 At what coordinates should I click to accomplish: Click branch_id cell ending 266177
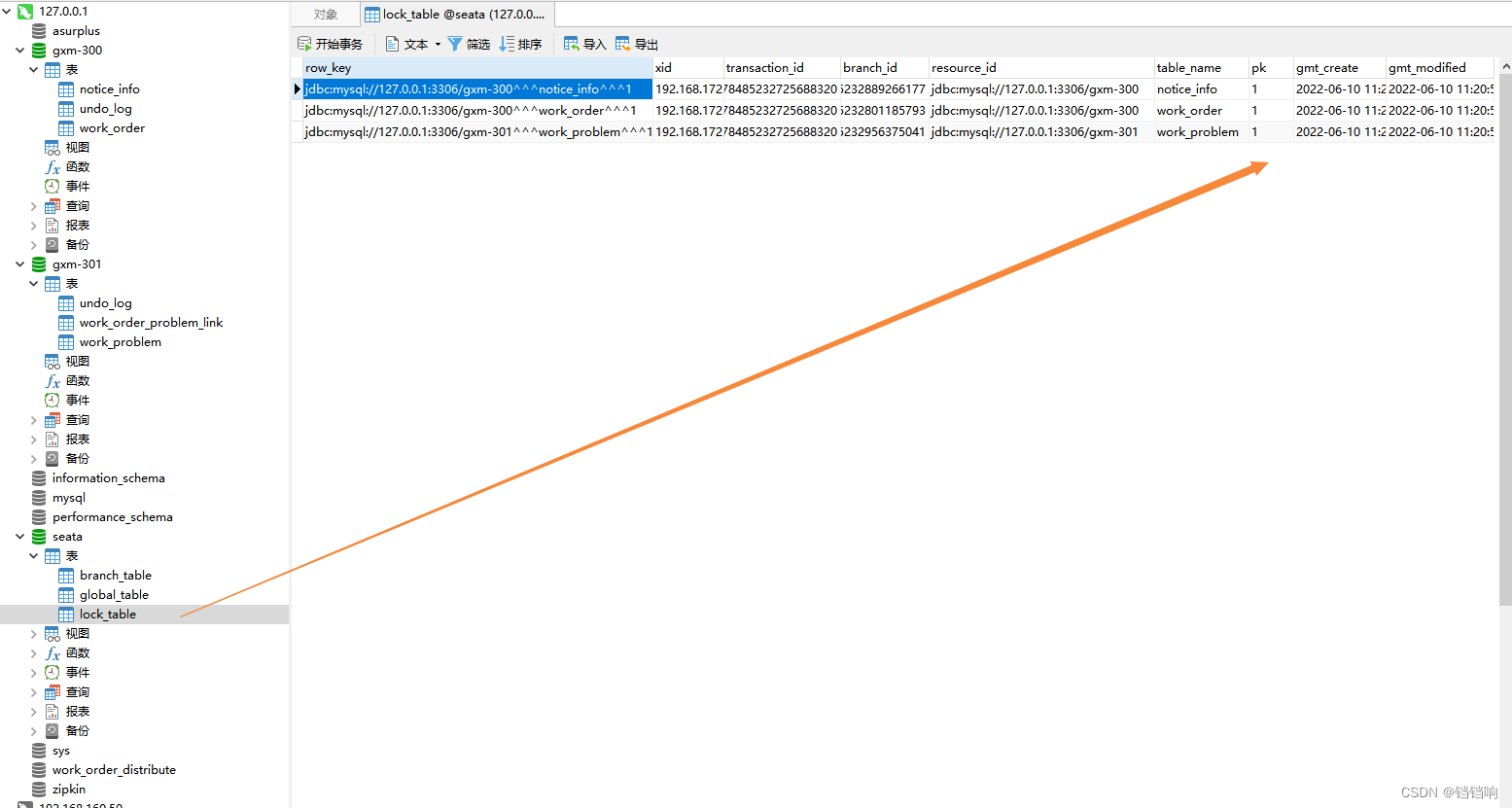(885, 89)
